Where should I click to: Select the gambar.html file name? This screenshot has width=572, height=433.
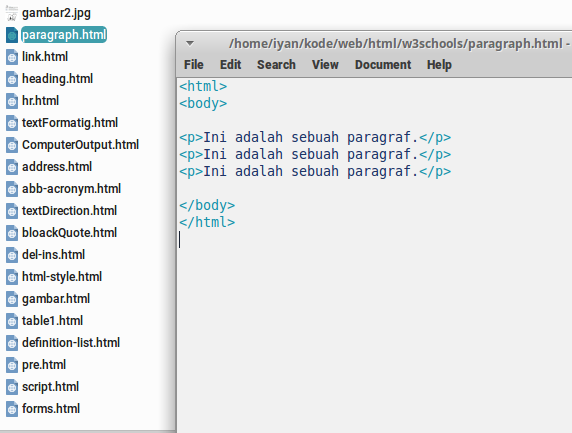click(56, 299)
